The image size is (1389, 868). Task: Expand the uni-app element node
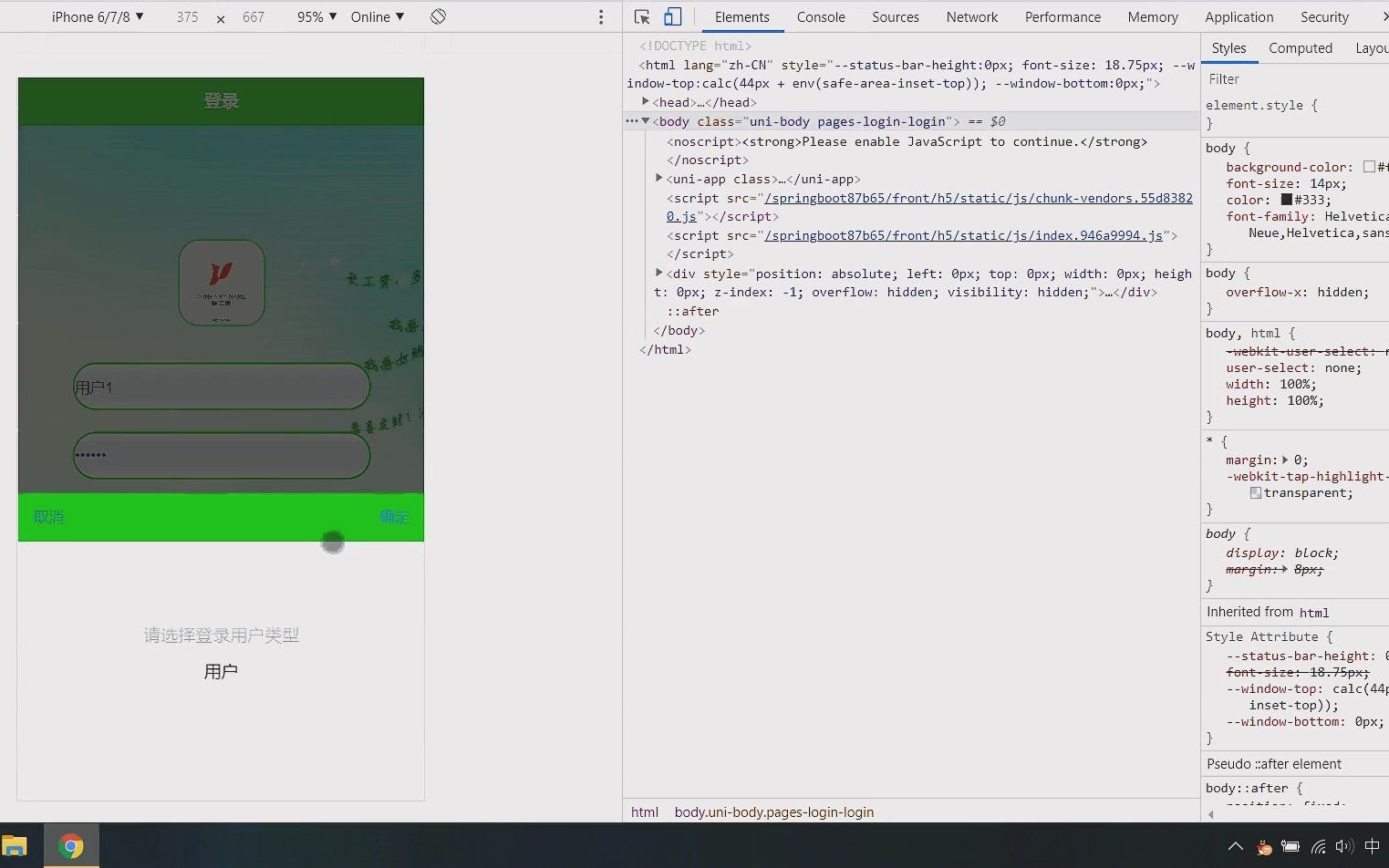coord(658,179)
